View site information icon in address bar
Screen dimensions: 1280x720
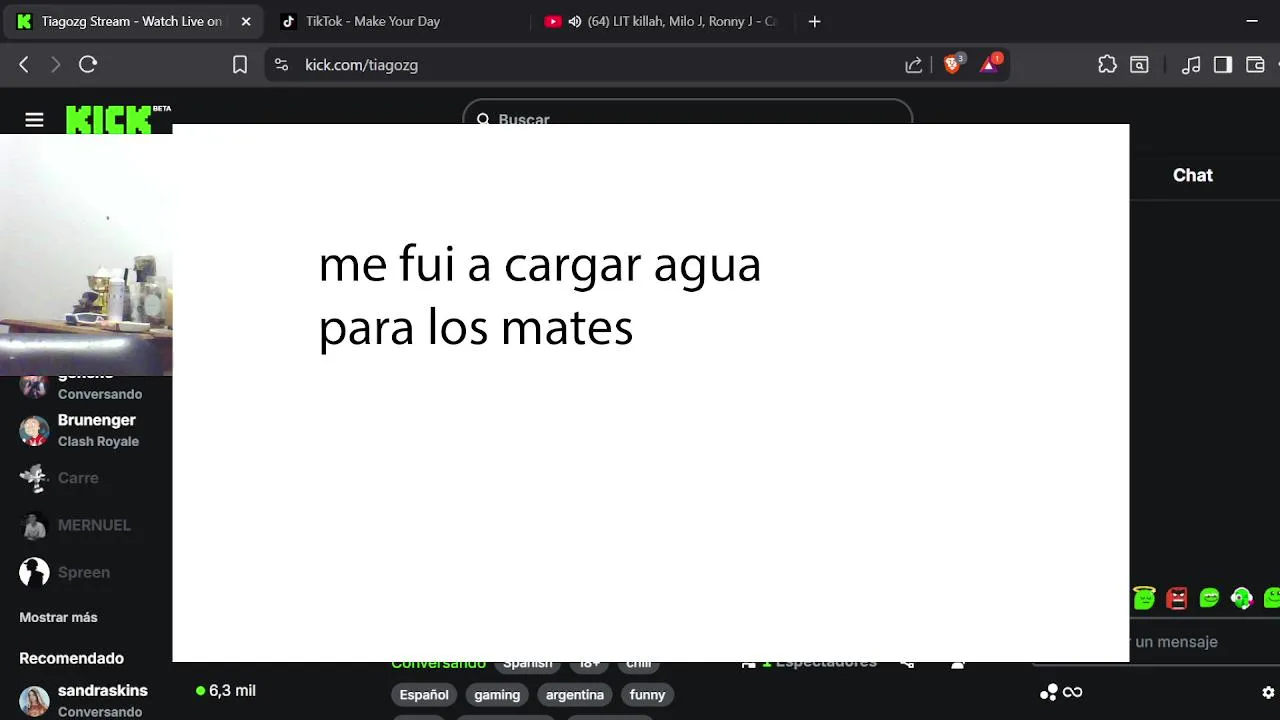tap(282, 64)
